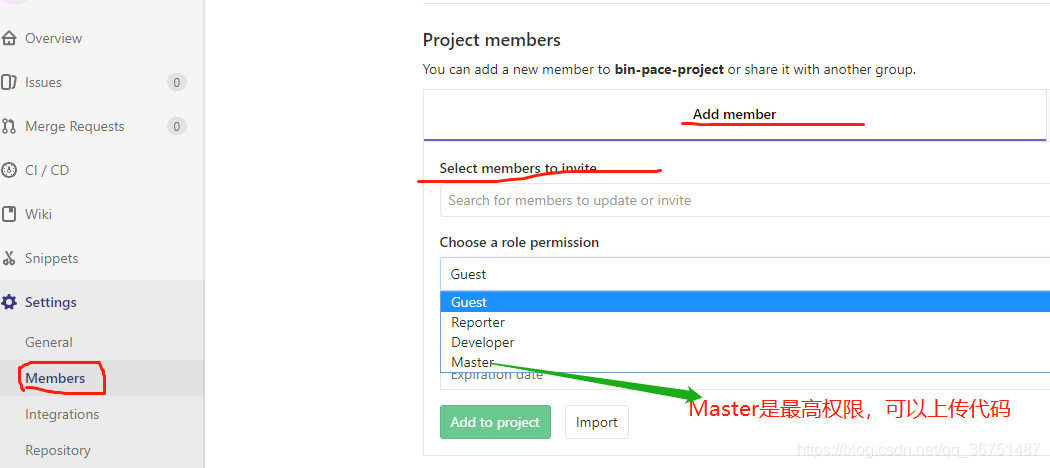Click the CI / CD rocket icon
The width and height of the screenshot is (1050, 468).
pyautogui.click(x=9, y=170)
